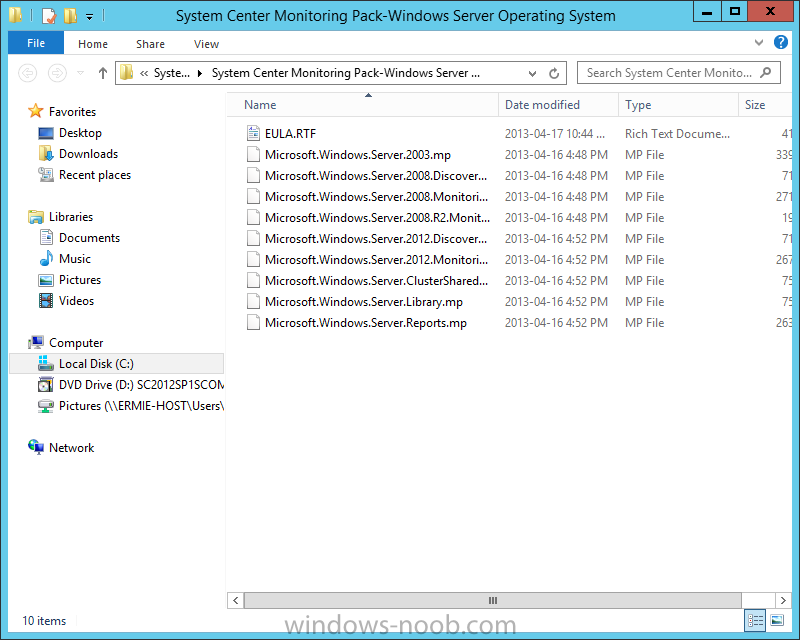Select the Server.2012.Monitoring management pack file

(x=376, y=259)
